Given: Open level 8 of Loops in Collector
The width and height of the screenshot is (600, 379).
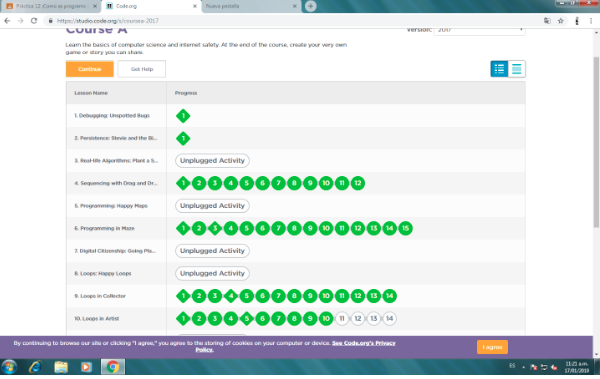Looking at the screenshot, I should [294, 296].
